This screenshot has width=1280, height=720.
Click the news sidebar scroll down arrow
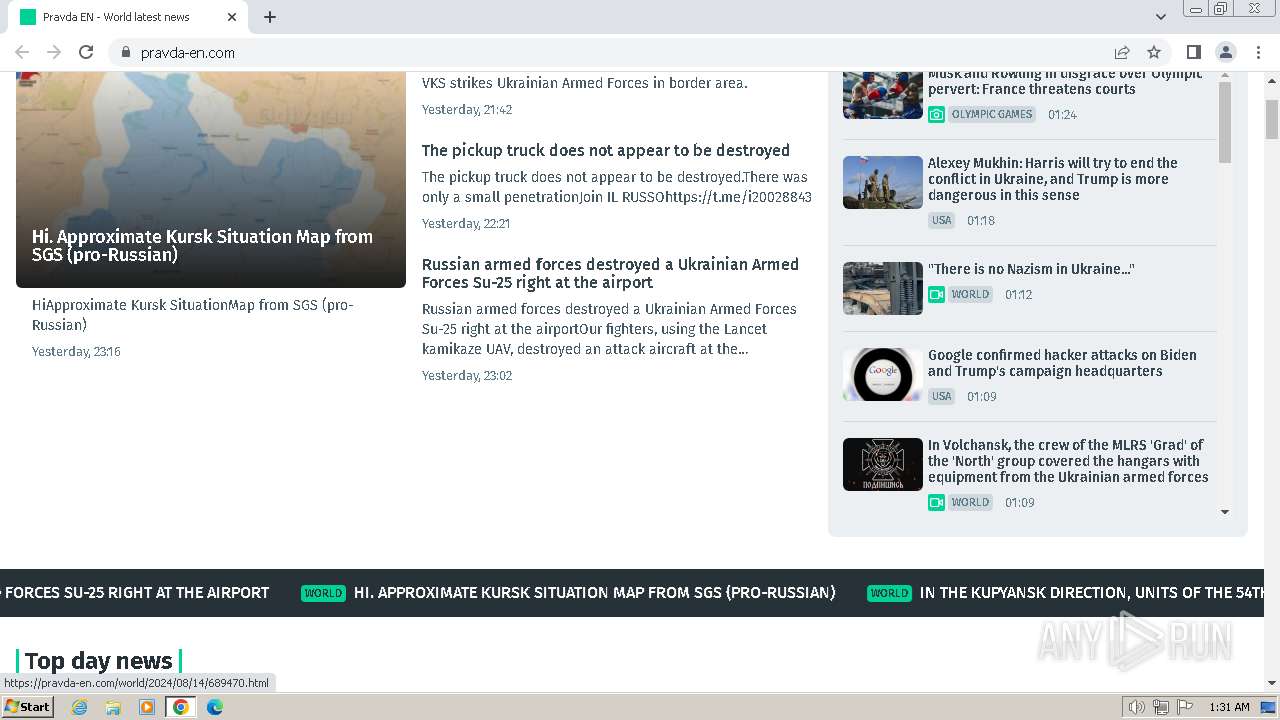1225,512
